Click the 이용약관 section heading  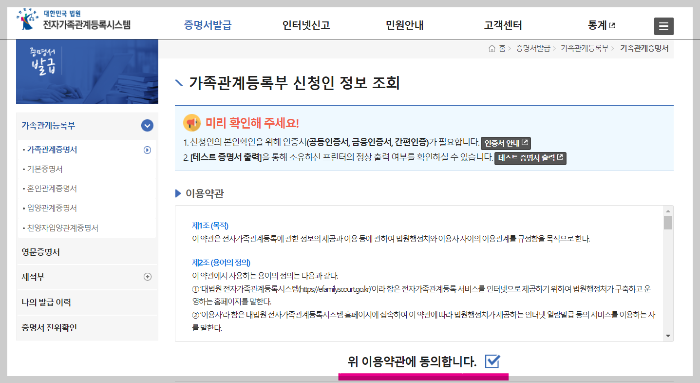tap(204, 193)
